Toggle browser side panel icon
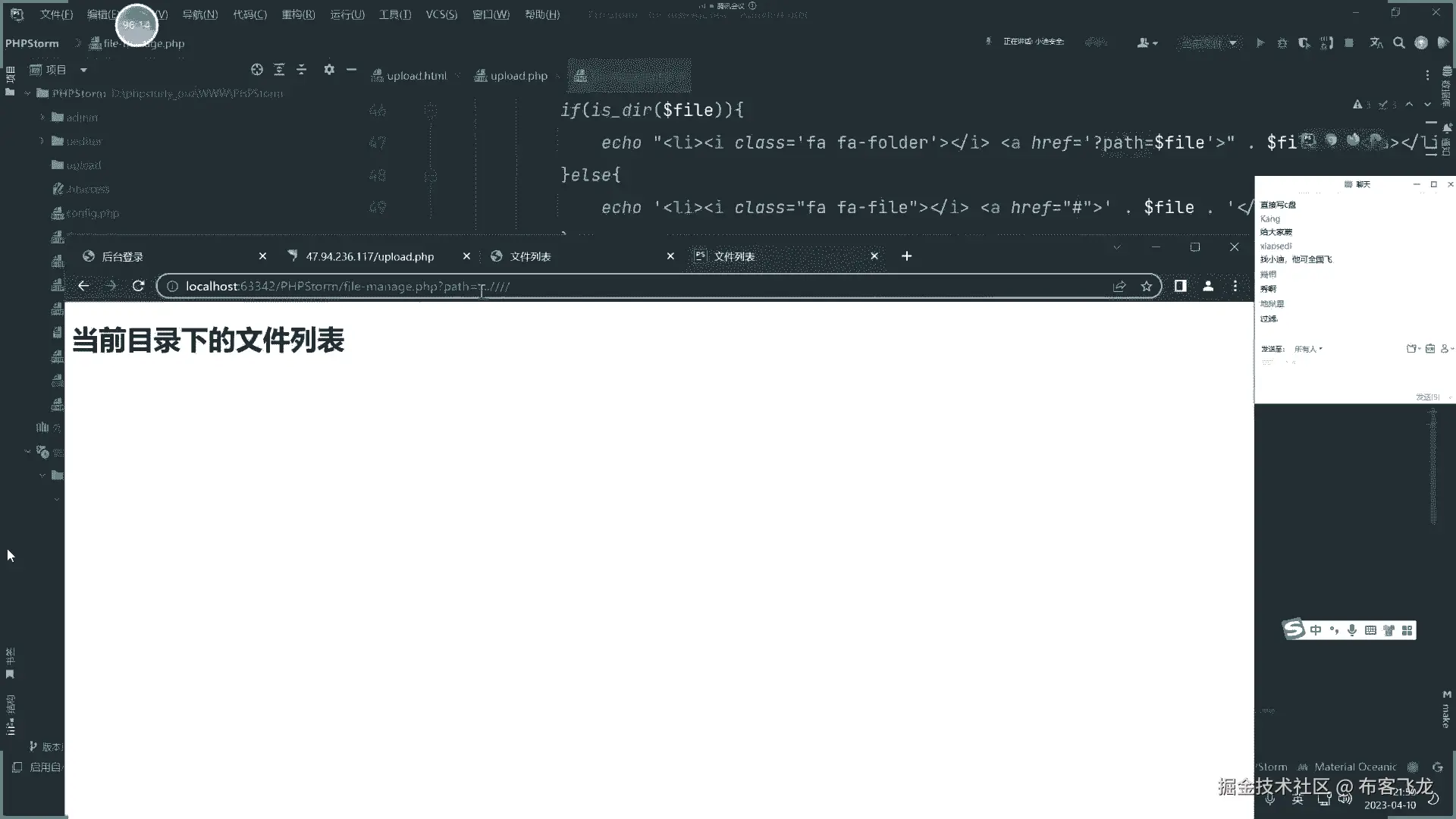Image resolution: width=1456 pixels, height=819 pixels. 1180,286
